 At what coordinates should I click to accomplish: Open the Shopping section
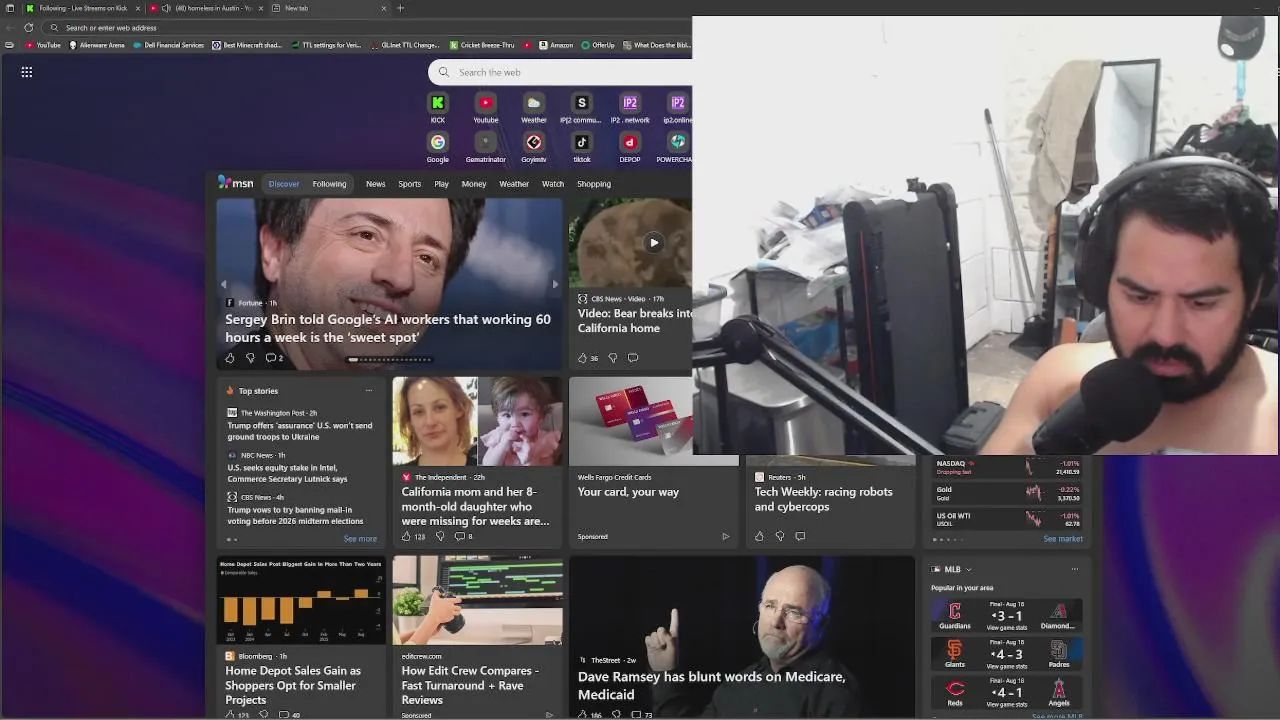tap(594, 184)
